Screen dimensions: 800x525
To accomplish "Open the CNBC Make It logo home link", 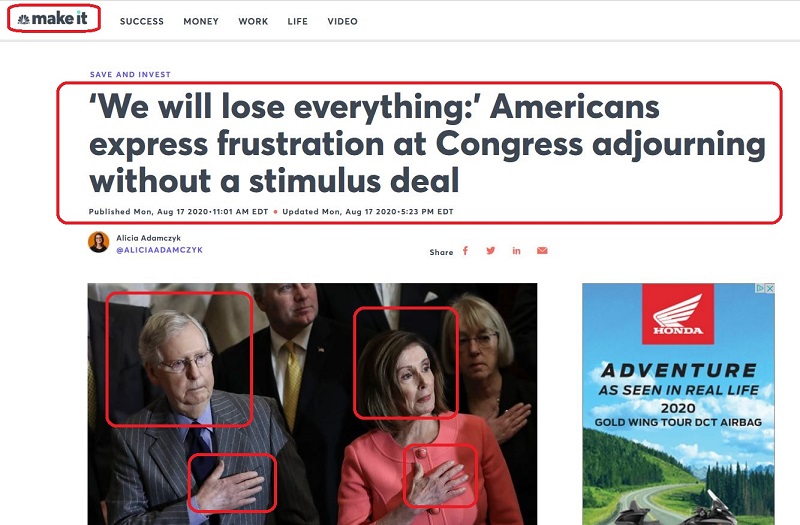I will [53, 19].
